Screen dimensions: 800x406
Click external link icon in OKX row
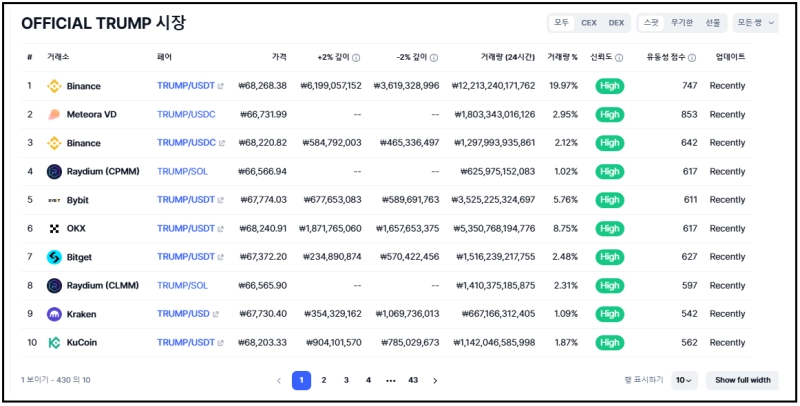(220, 229)
